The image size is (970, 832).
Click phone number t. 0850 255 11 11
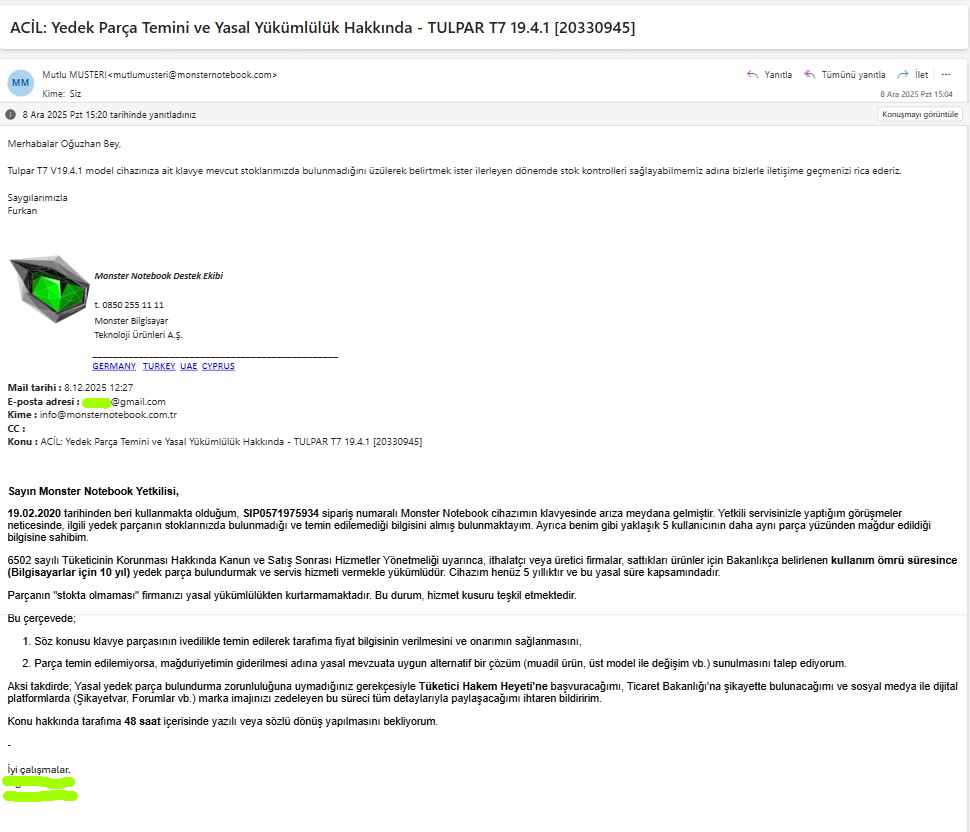tap(129, 305)
